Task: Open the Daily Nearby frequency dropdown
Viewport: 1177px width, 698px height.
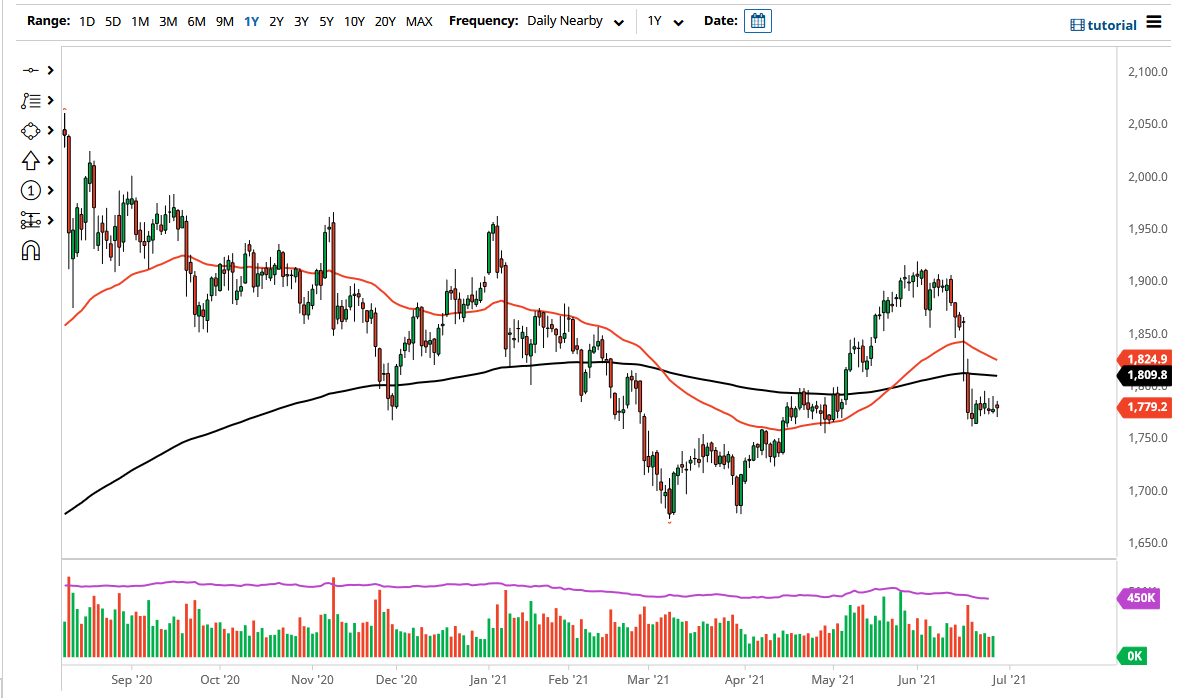Action: coord(575,22)
